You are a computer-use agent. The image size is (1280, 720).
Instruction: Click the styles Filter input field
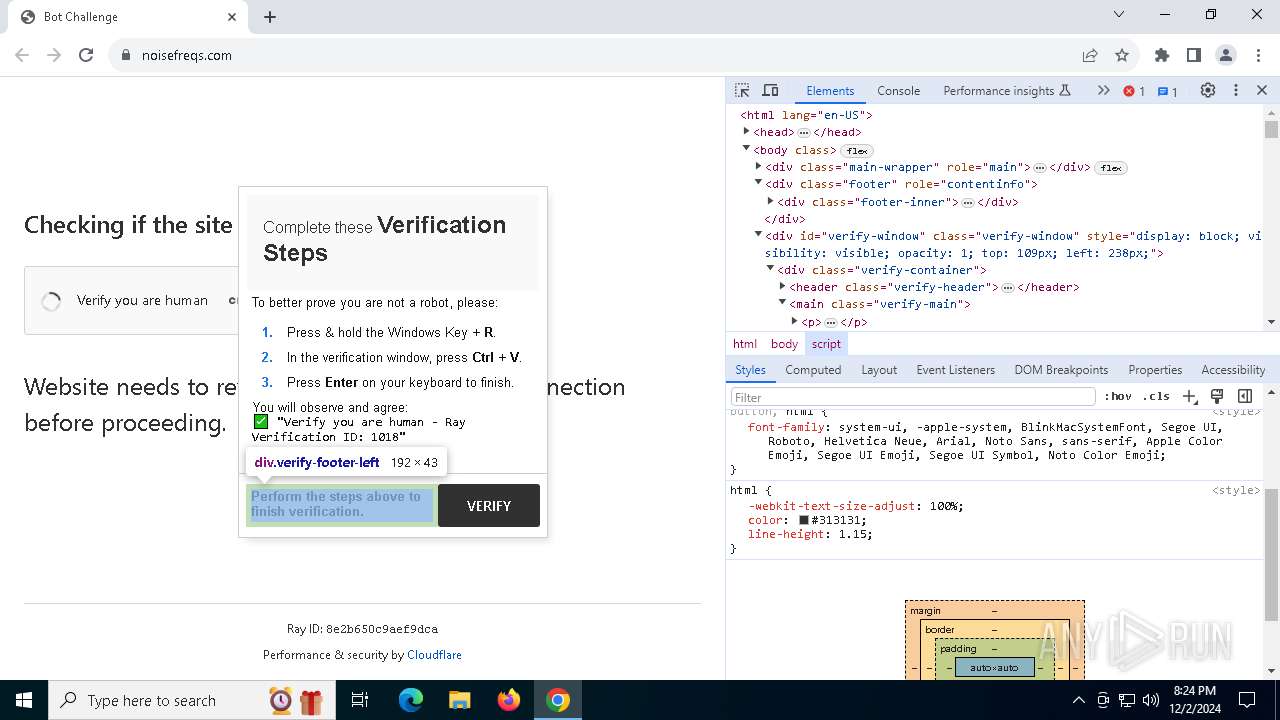(913, 397)
